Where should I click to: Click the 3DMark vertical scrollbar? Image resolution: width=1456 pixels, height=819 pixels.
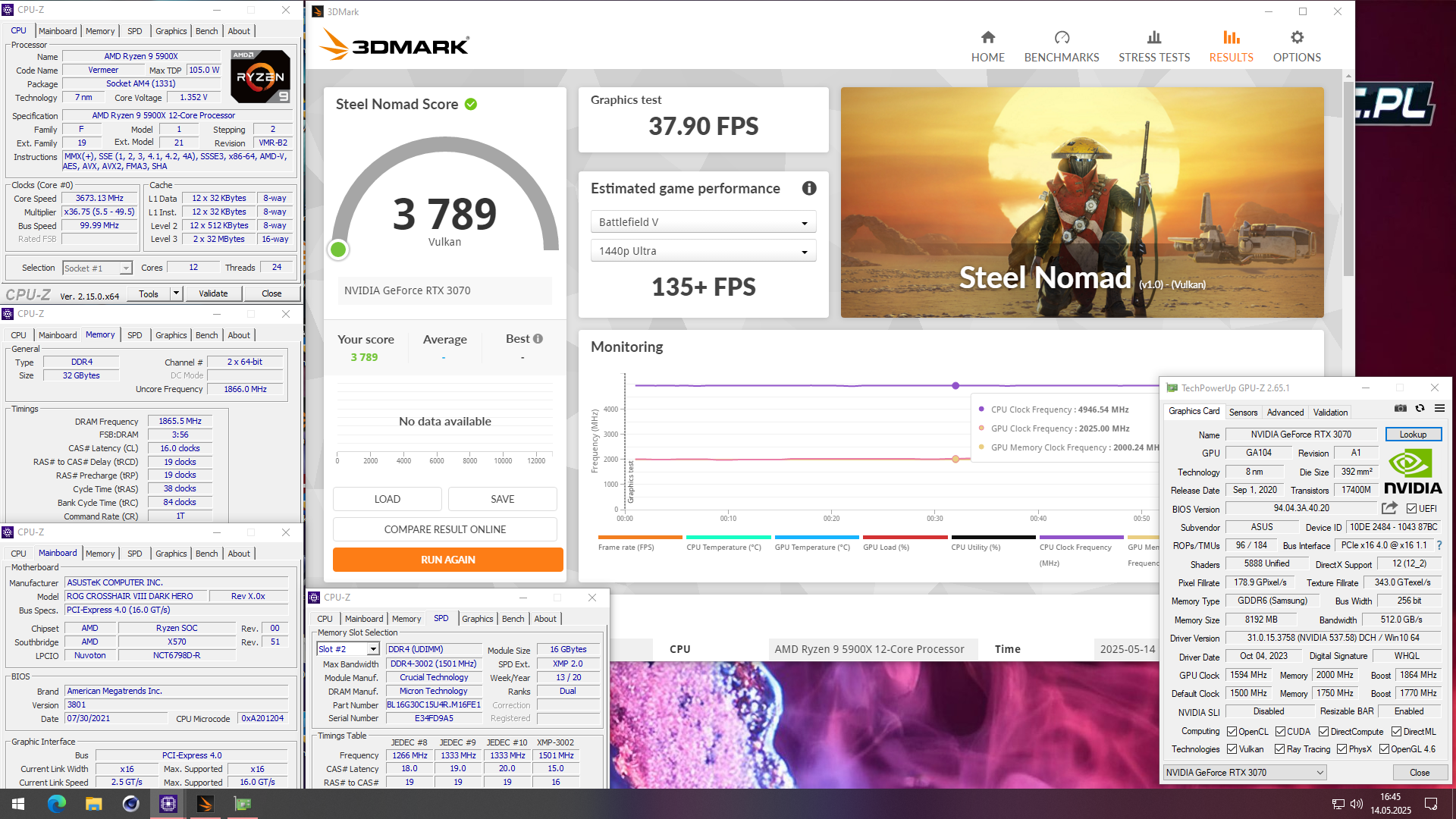pyautogui.click(x=1348, y=178)
